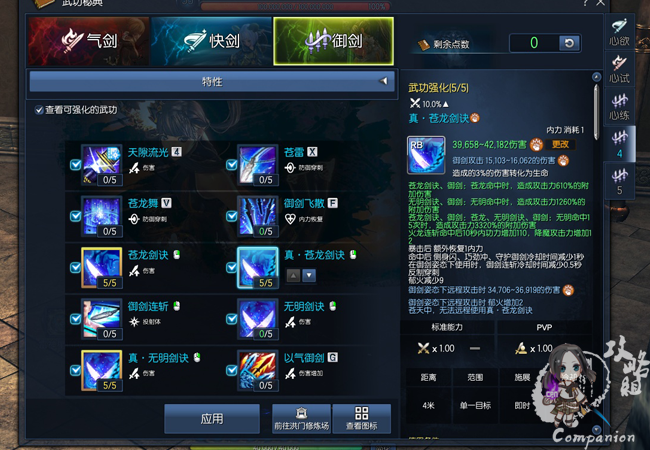Screen dimensions: 650x450
Task: Select the 苍雷 skill icon
Action: pyautogui.click(x=258, y=165)
